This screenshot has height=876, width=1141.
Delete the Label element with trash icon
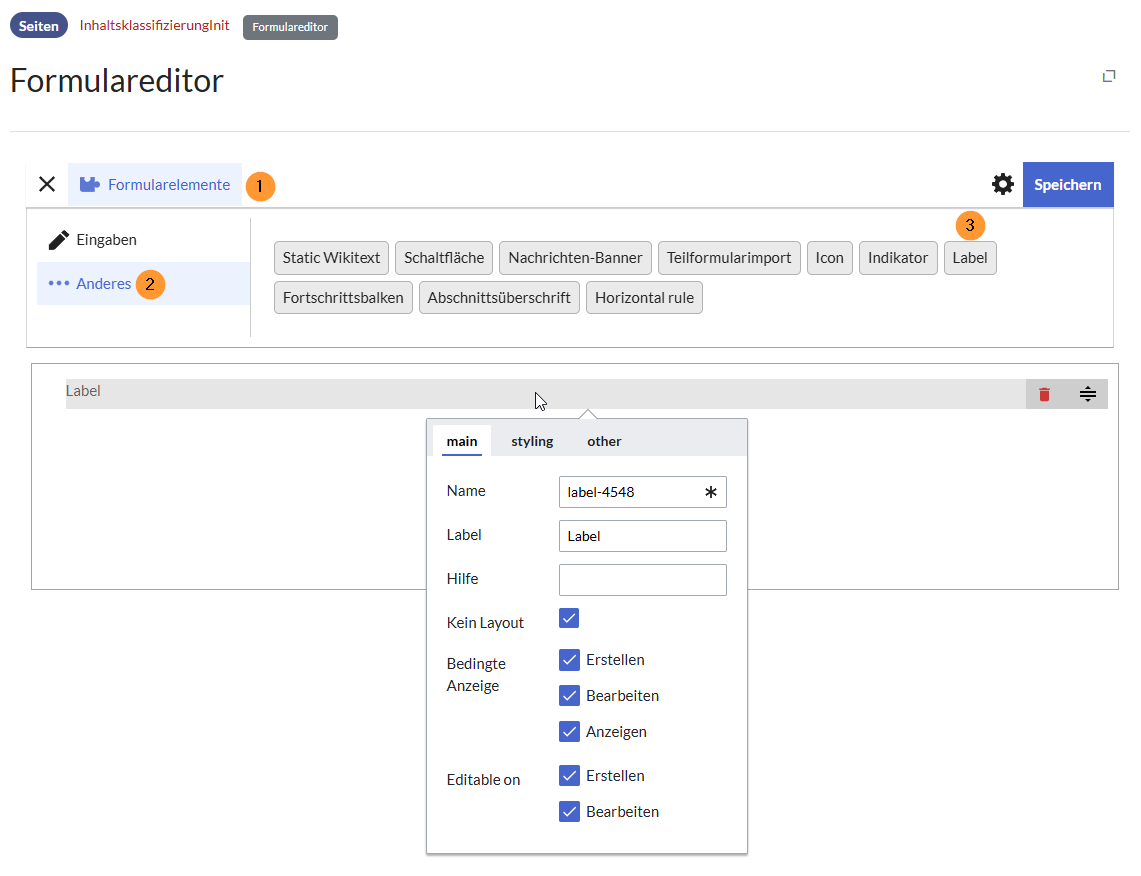(x=1044, y=394)
